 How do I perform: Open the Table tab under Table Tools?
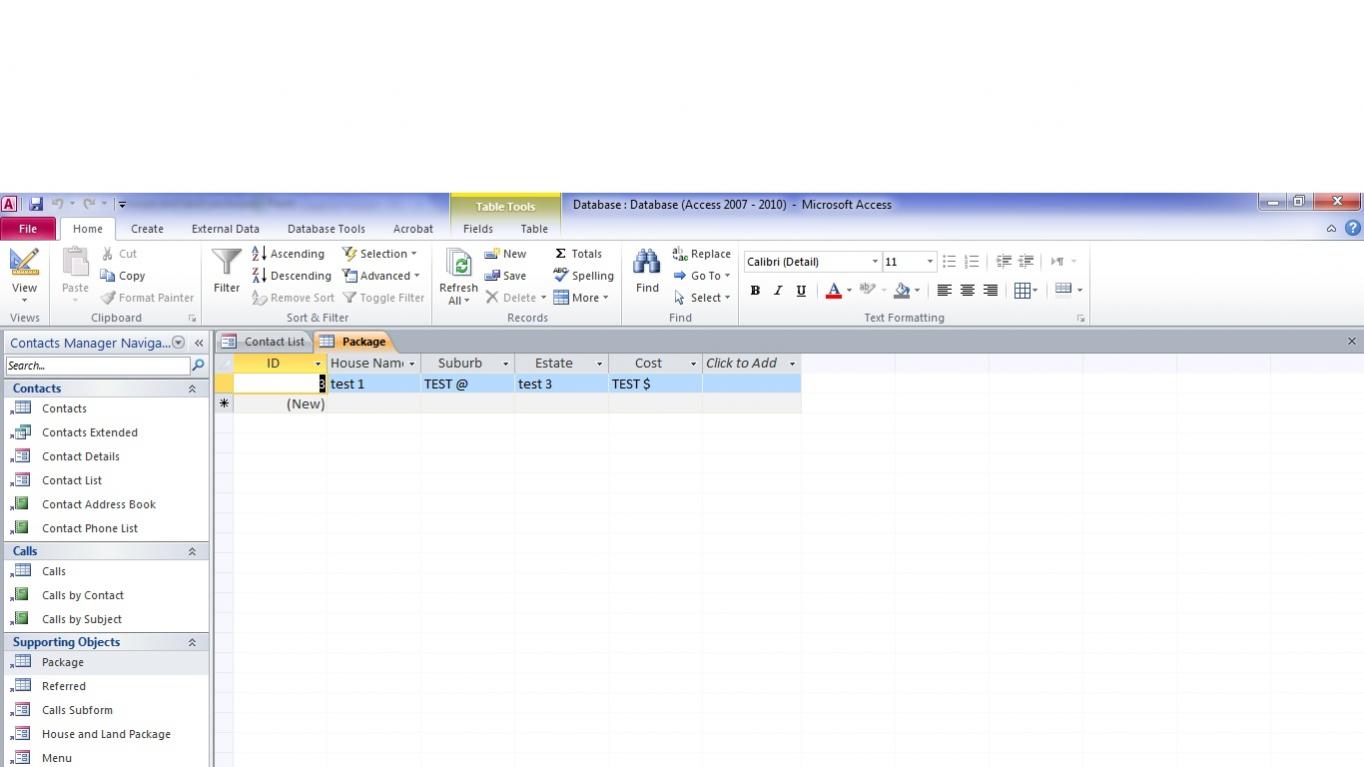click(534, 229)
